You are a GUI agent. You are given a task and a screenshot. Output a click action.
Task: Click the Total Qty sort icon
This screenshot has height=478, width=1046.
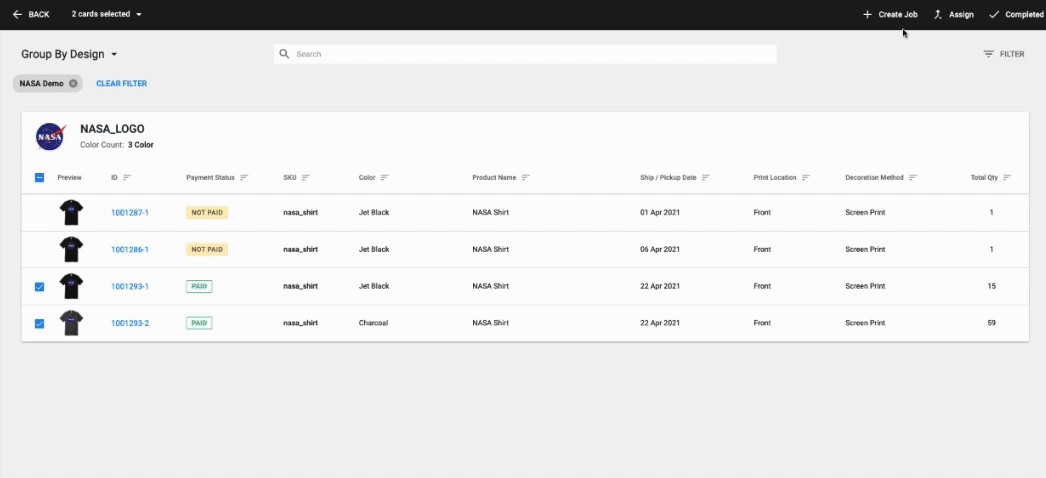[x=1007, y=178]
